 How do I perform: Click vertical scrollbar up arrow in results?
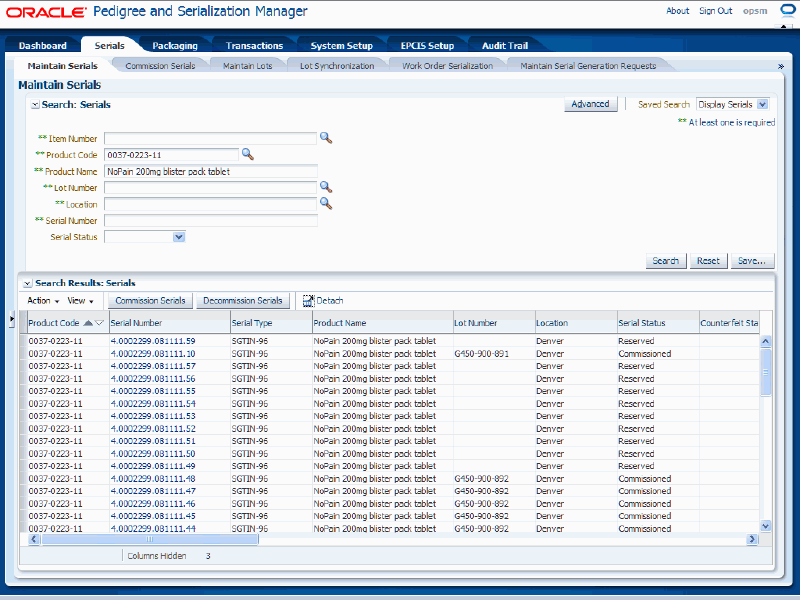[x=765, y=341]
